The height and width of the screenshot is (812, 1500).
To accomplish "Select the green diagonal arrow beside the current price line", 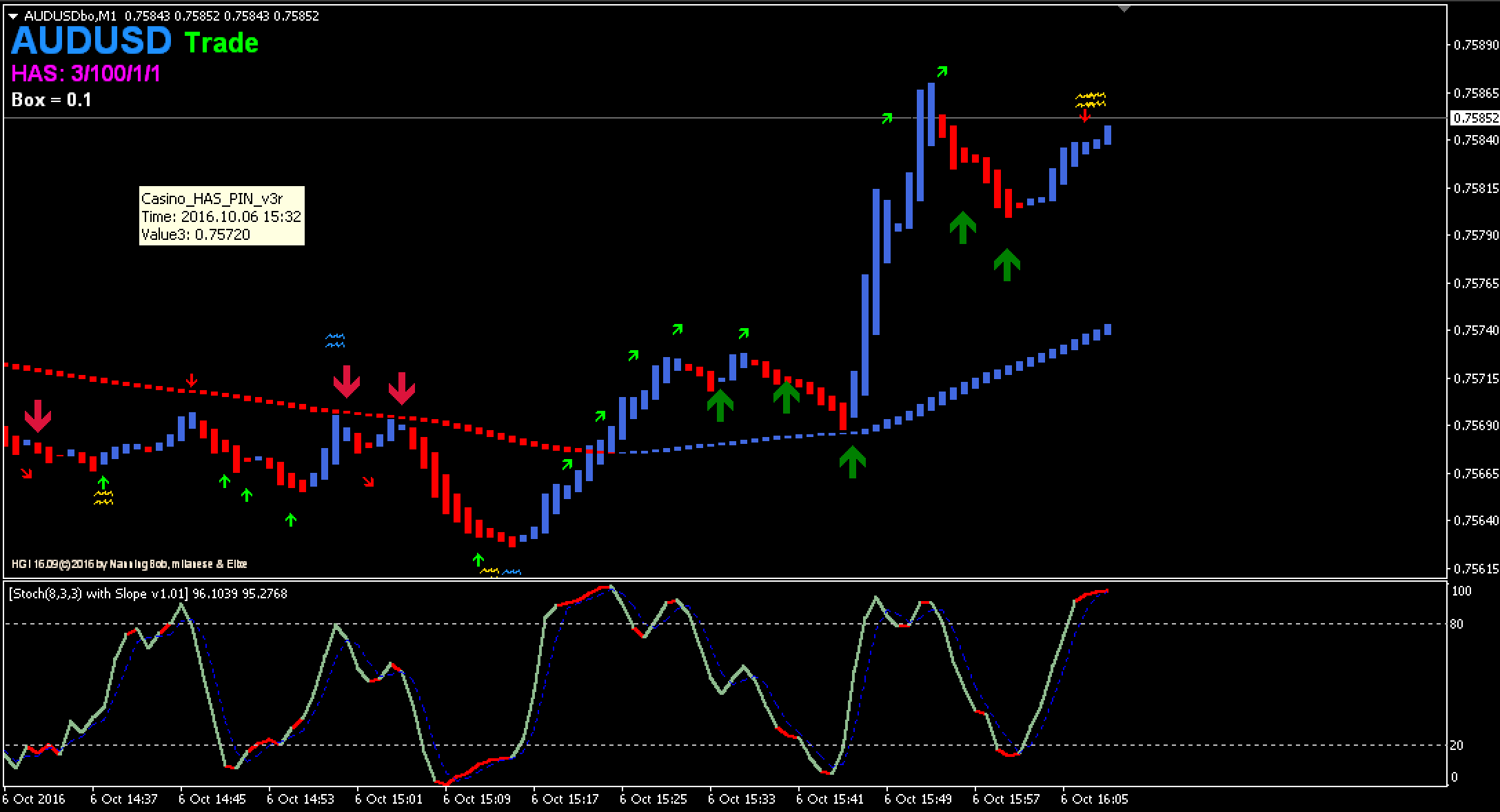I will (886, 119).
